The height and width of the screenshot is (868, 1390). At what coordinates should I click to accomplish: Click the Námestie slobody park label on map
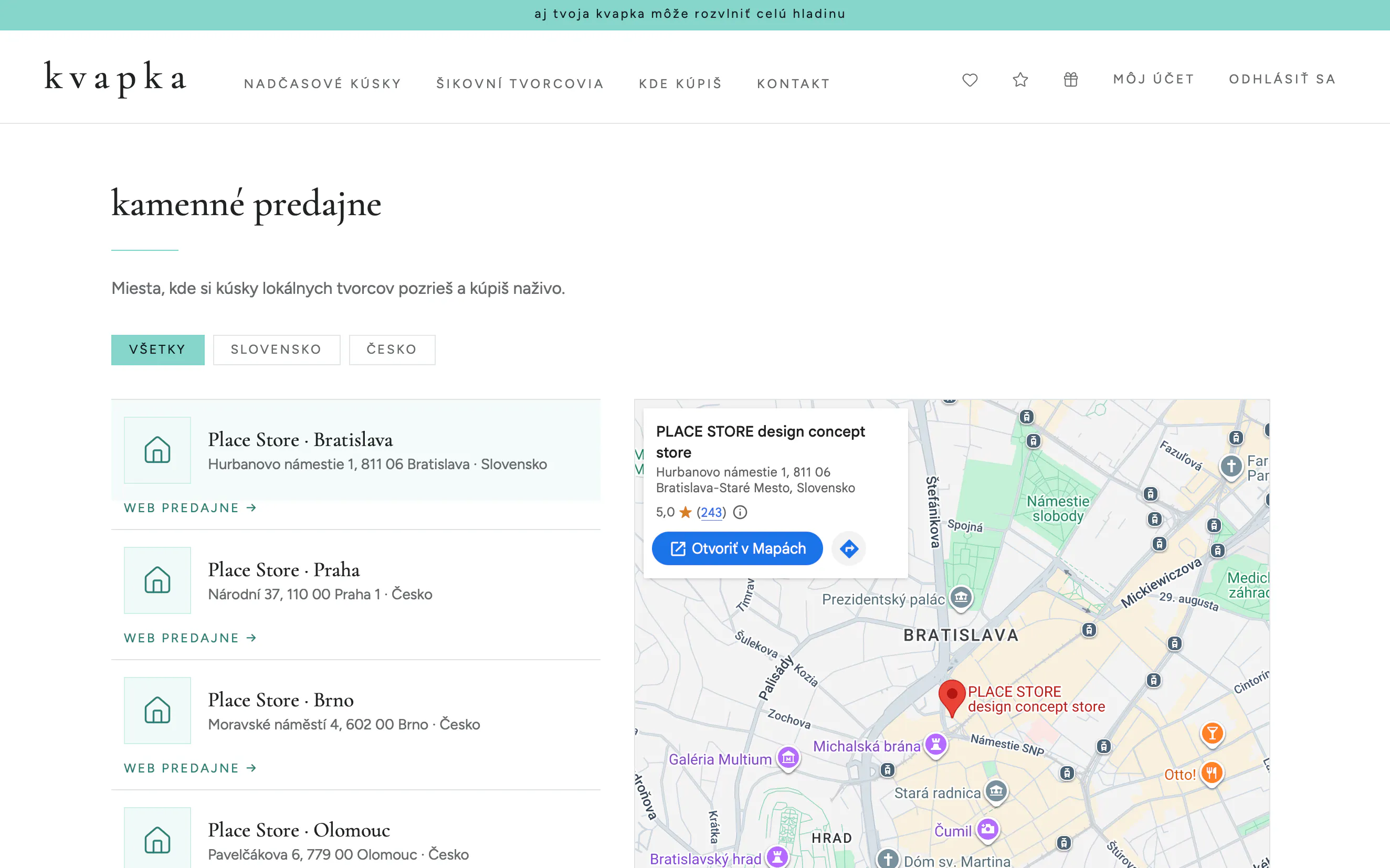[1058, 509]
